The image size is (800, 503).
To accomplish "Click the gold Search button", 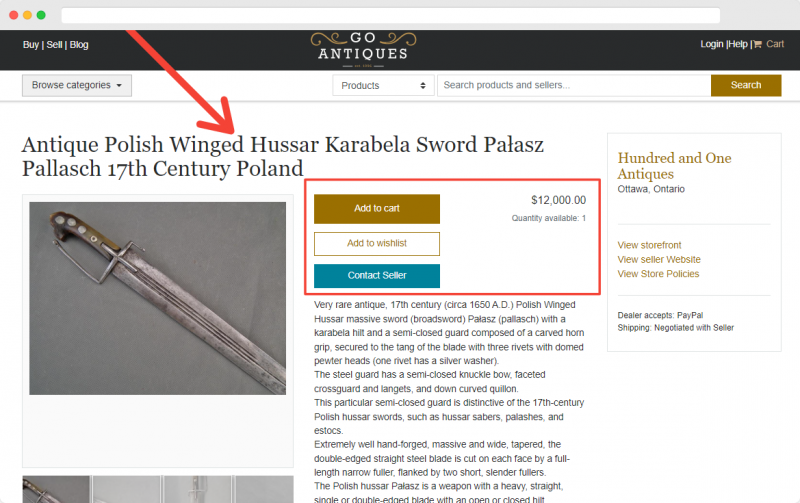I will pyautogui.click(x=746, y=85).
